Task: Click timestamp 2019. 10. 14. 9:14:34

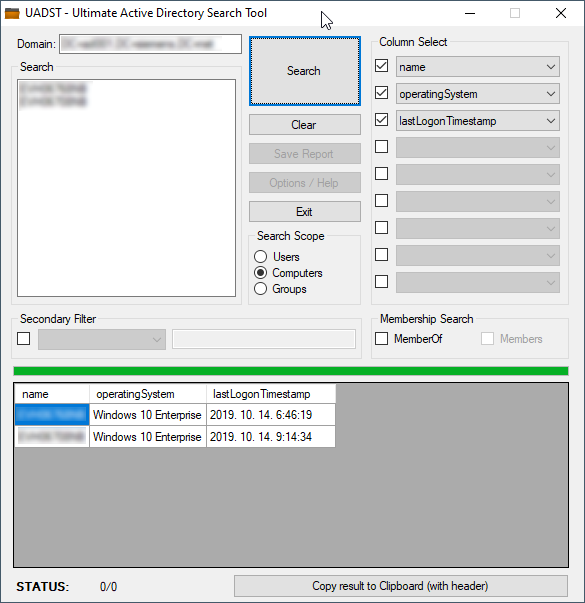Action: 271,436
